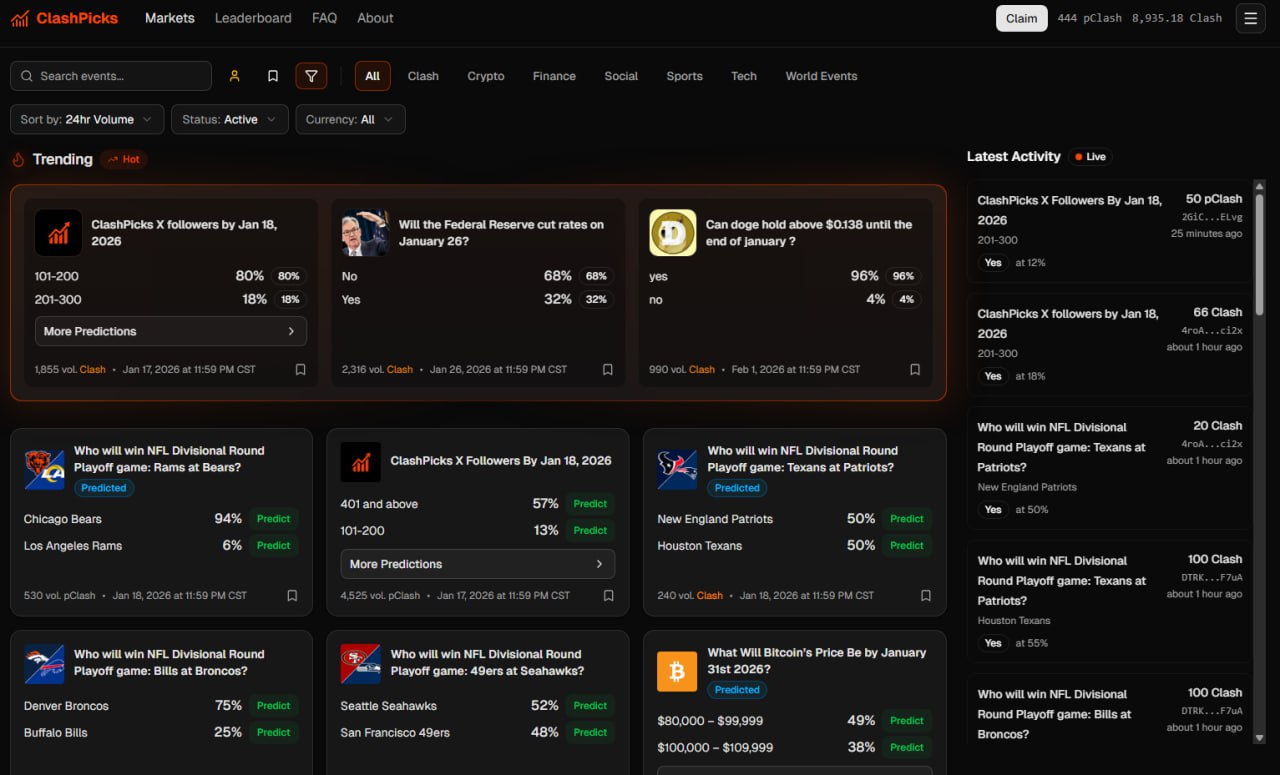Switch to the Crypto category tab
1280x775 pixels.
485,76
